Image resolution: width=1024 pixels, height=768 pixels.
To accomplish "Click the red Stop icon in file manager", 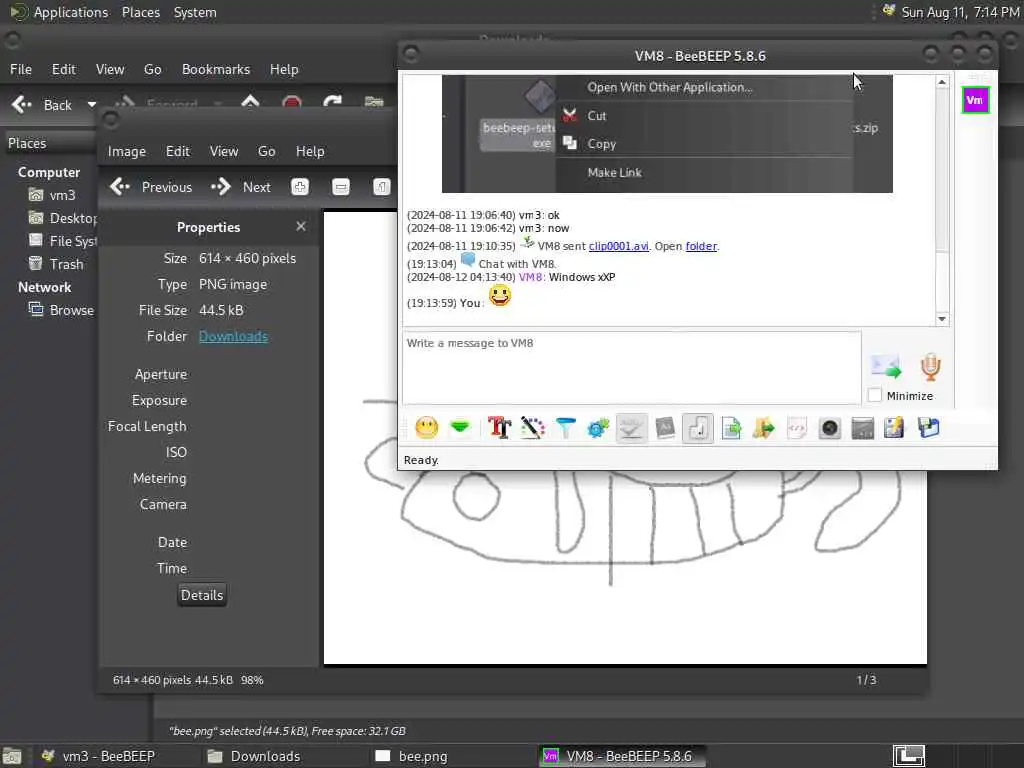I will [291, 103].
